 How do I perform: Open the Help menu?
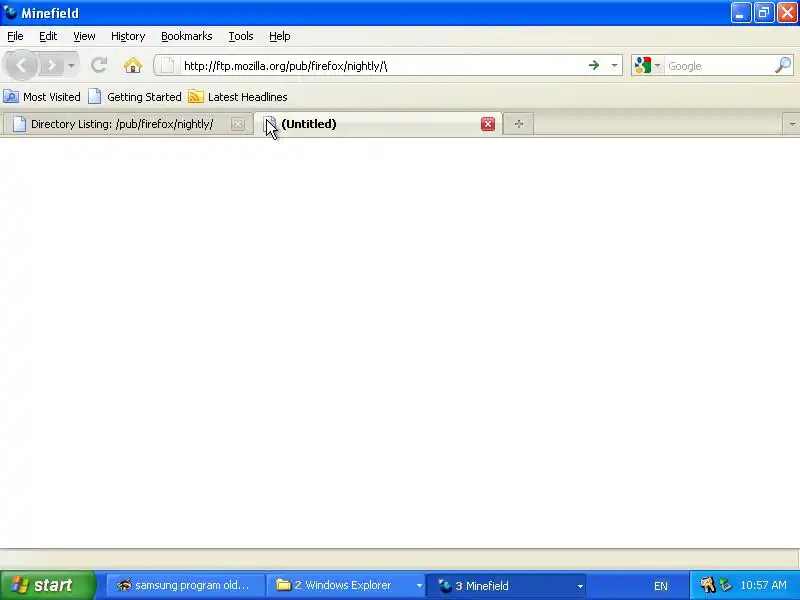(280, 36)
